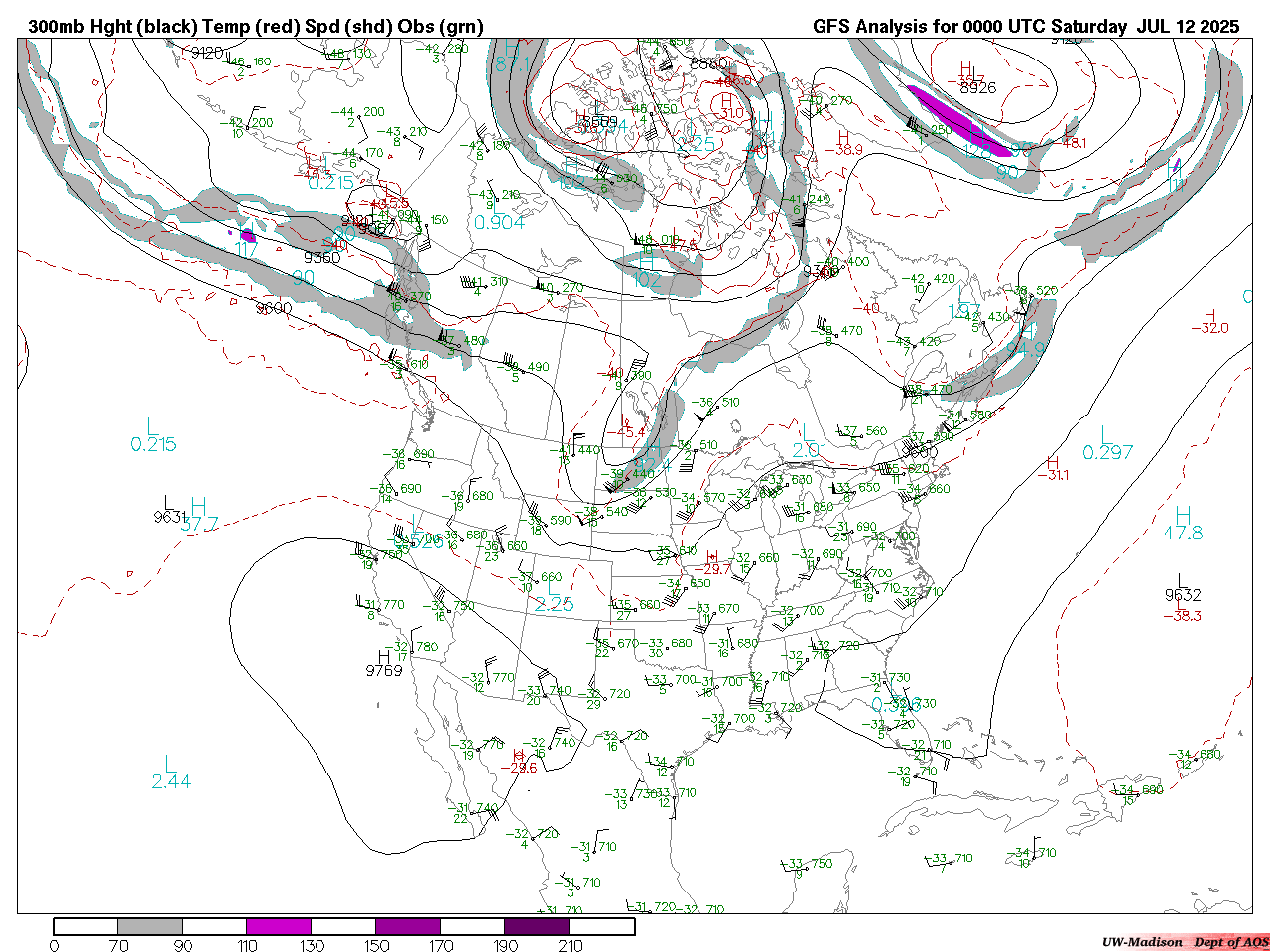This screenshot has width=1270, height=952.
Task: Click the green station observation "-32 780"
Action: (411, 647)
